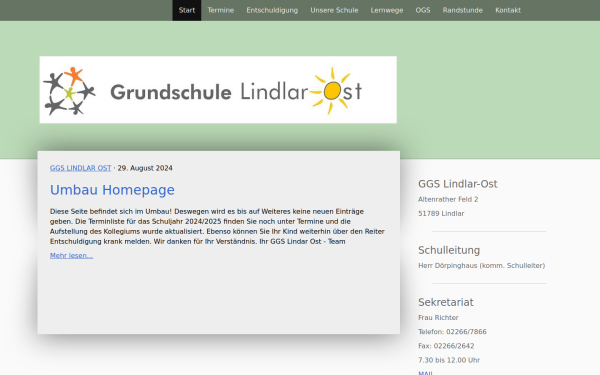Select the address Altenrather Feld 2
The width and height of the screenshot is (600, 375).
448,199
